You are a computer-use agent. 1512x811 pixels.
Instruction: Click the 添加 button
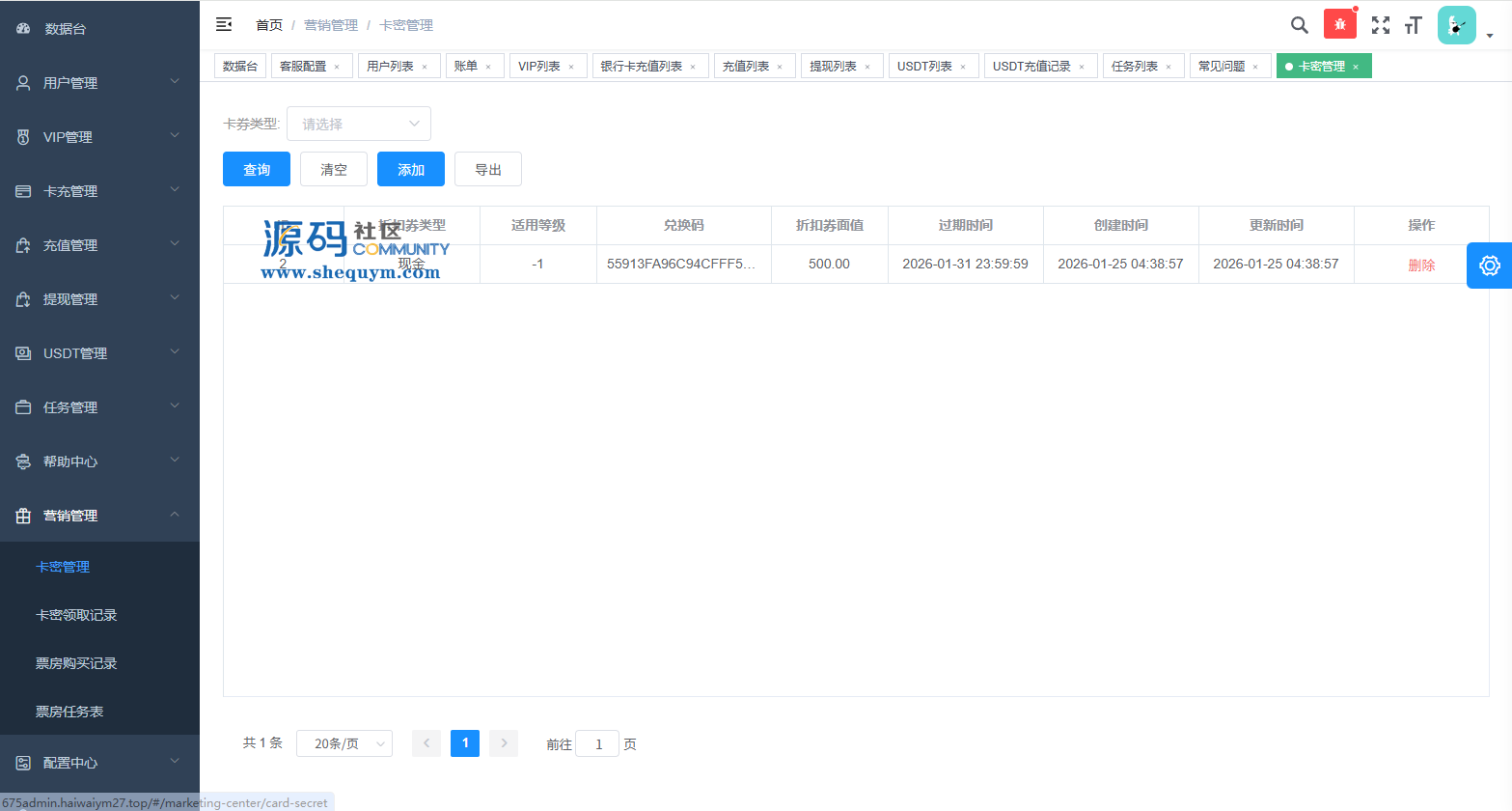coord(411,169)
